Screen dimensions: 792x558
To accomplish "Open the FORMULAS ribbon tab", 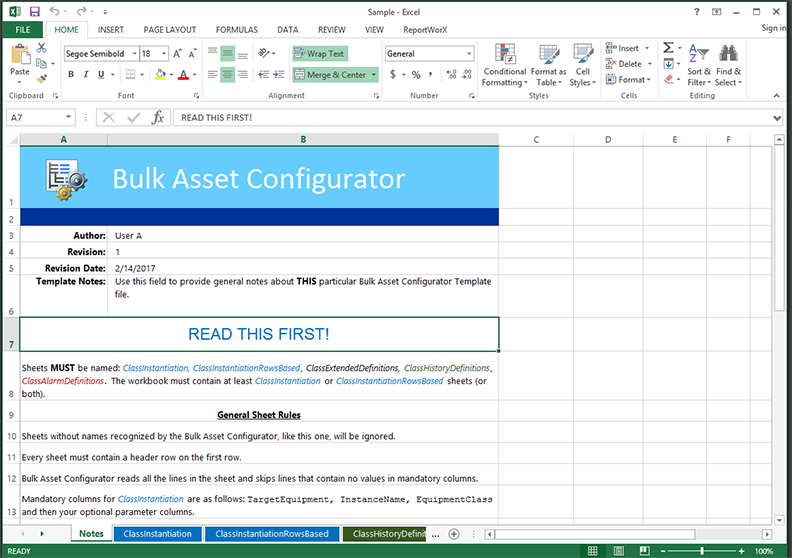I will [236, 30].
